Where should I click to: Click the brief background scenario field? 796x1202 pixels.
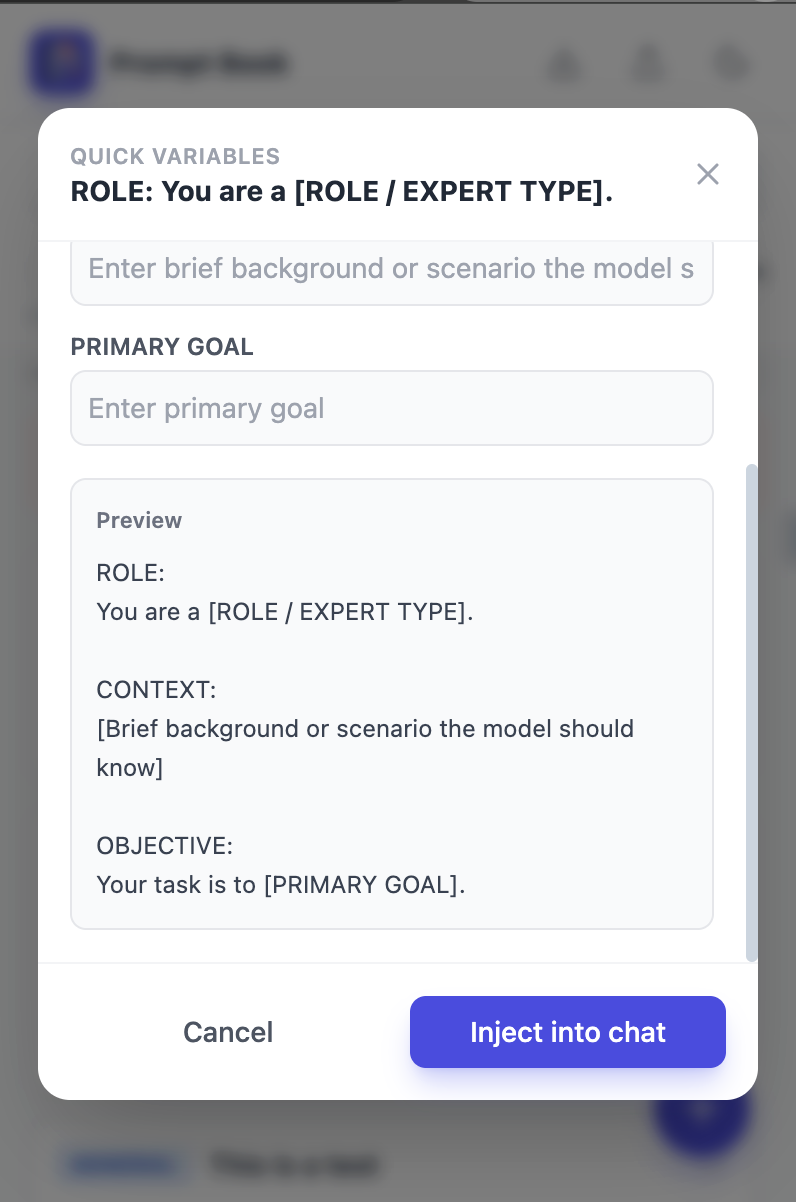392,268
